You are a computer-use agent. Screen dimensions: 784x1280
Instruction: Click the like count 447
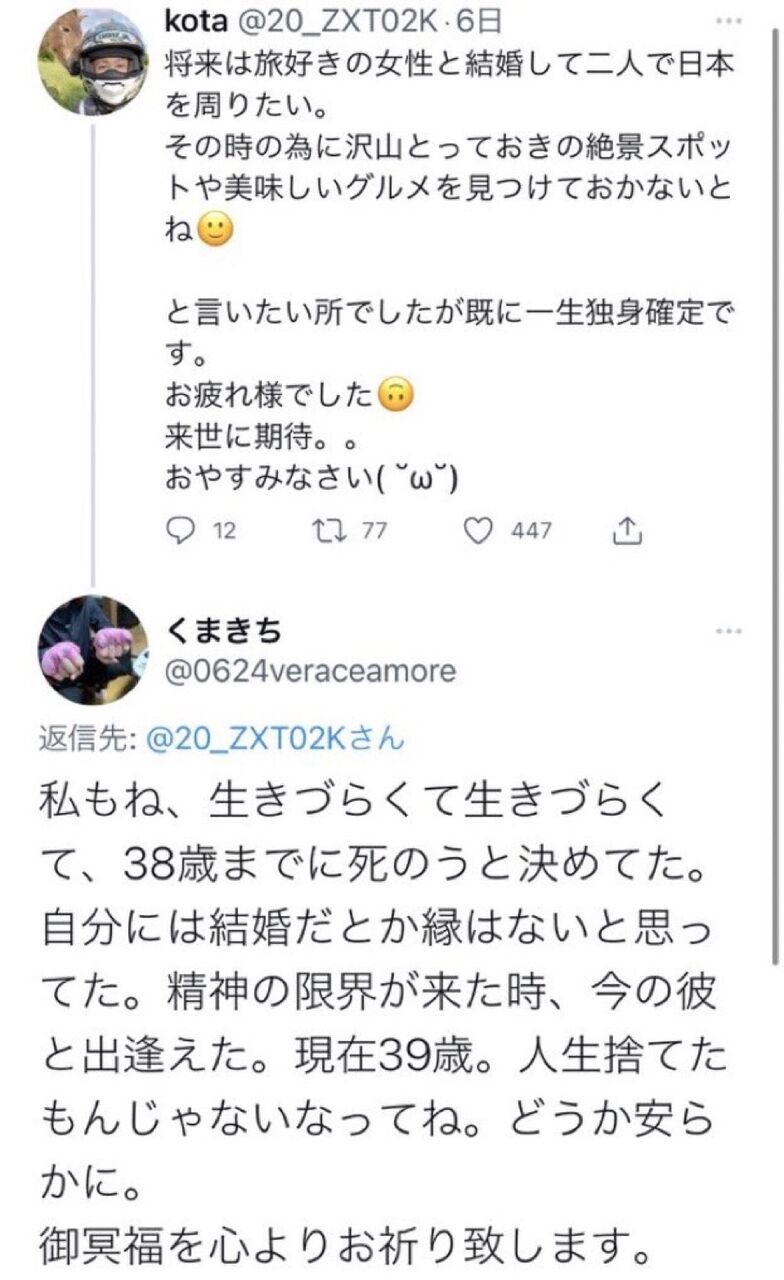click(531, 532)
